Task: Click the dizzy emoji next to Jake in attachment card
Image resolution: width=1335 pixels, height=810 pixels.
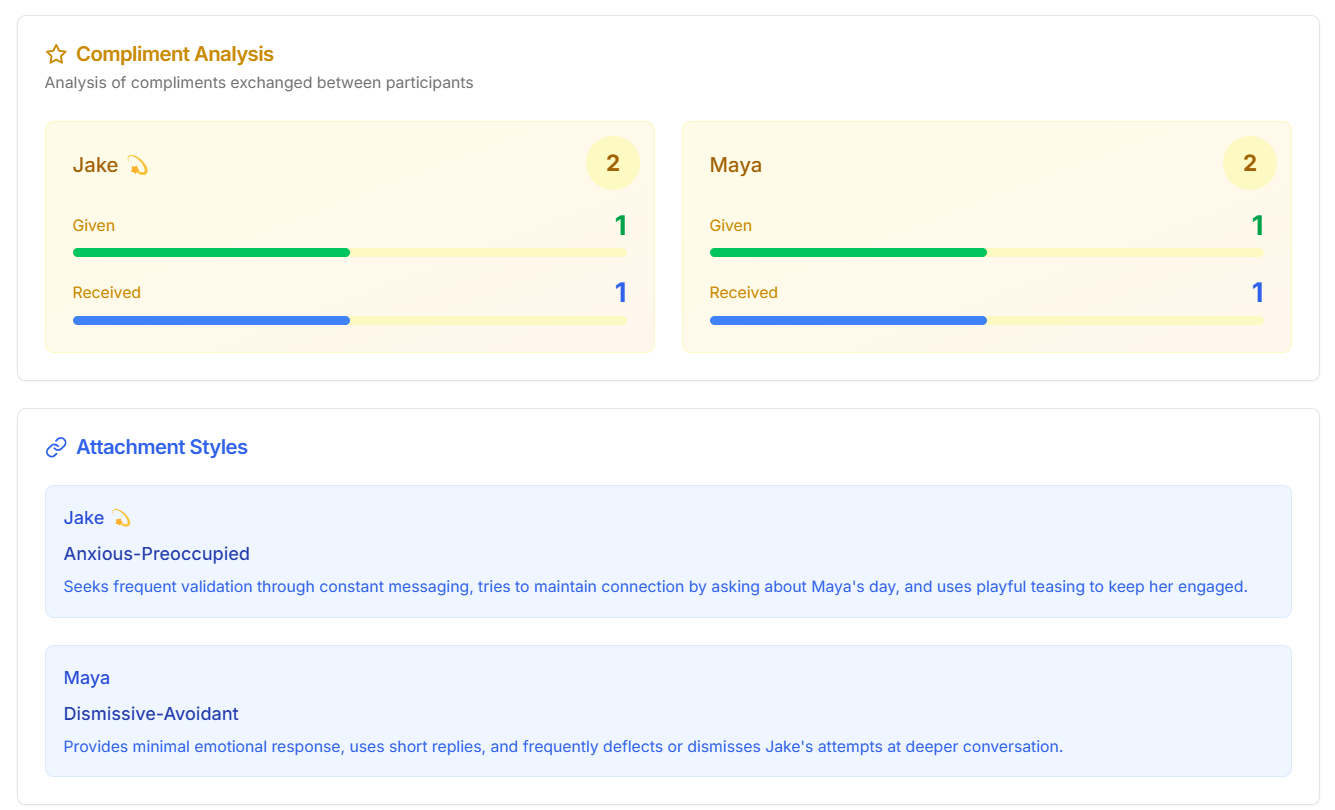Action: pyautogui.click(x=121, y=518)
